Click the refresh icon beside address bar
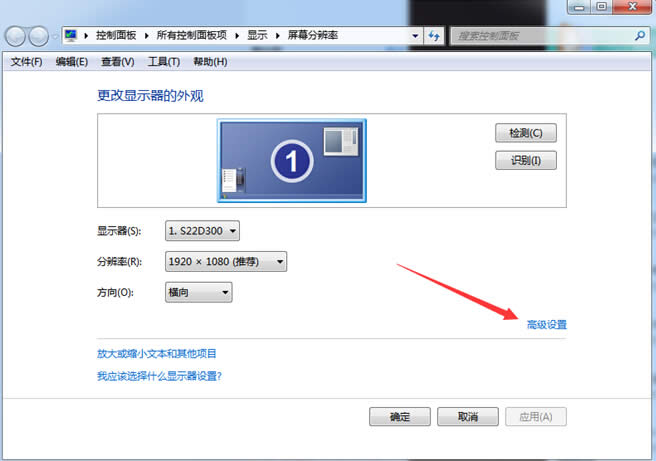Image resolution: width=656 pixels, height=461 pixels. (x=434, y=36)
